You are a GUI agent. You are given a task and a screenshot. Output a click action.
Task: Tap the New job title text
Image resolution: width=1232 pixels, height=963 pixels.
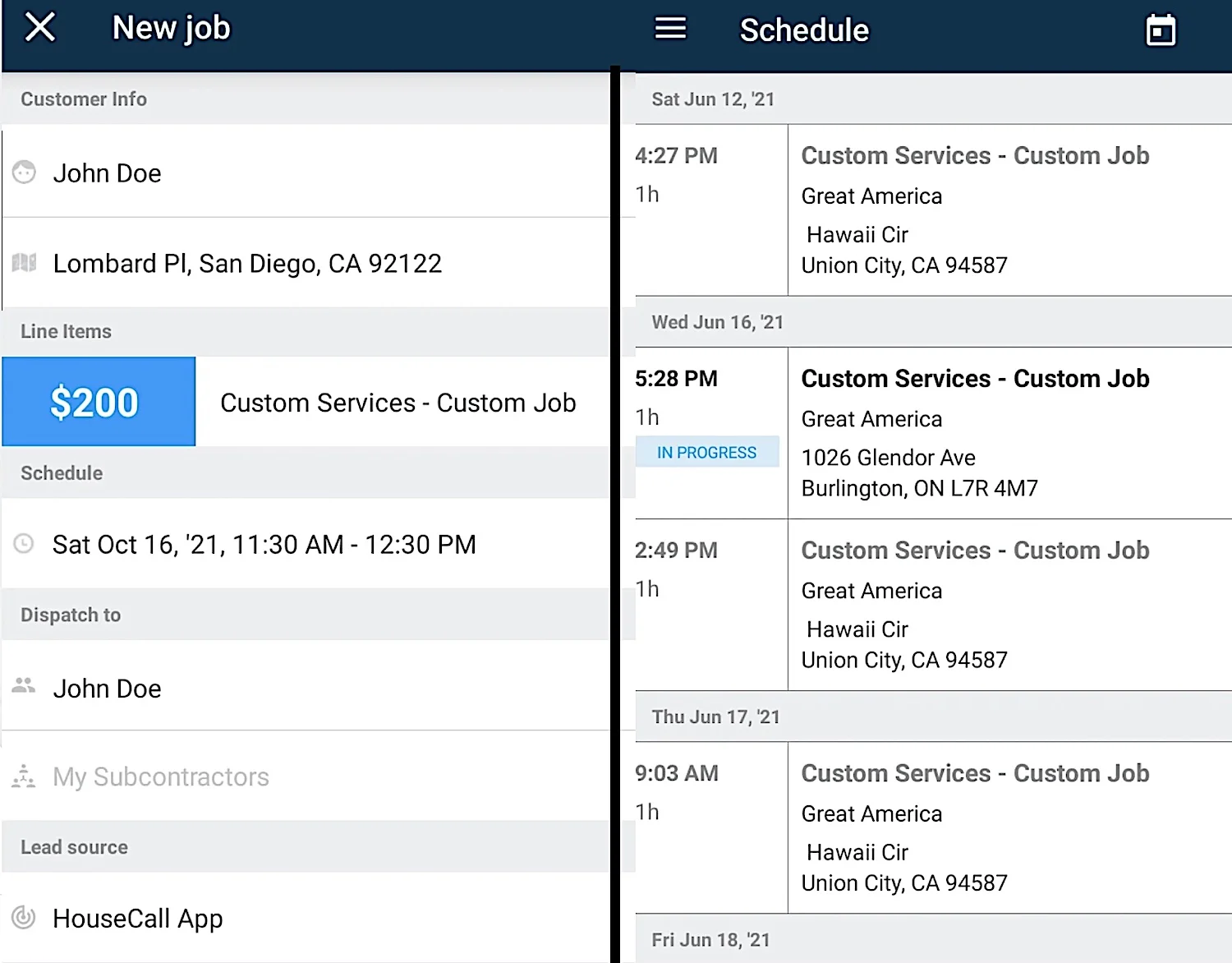click(171, 28)
